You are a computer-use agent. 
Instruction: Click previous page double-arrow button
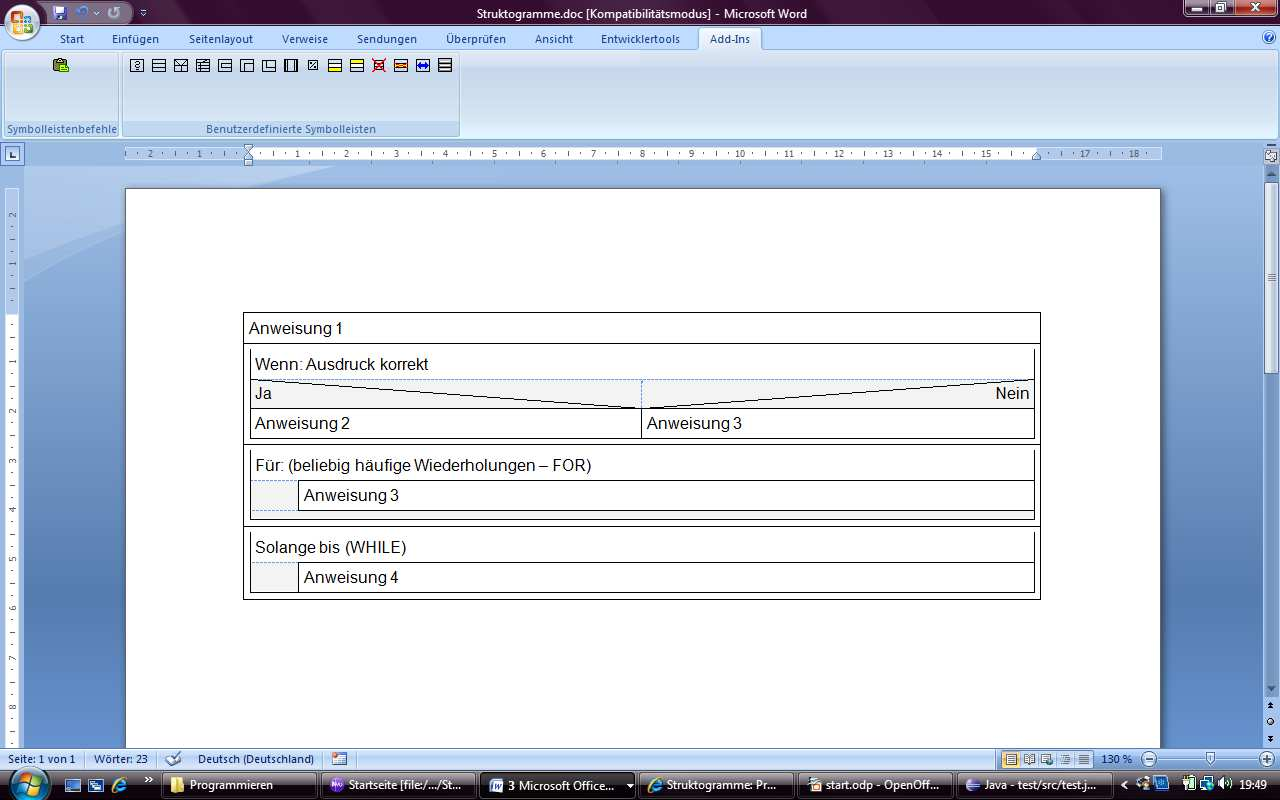point(1271,705)
